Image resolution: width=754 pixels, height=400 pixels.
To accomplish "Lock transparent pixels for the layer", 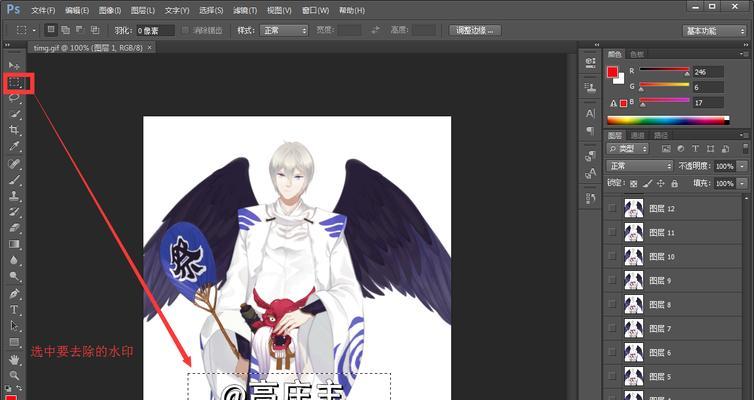I will coord(634,184).
